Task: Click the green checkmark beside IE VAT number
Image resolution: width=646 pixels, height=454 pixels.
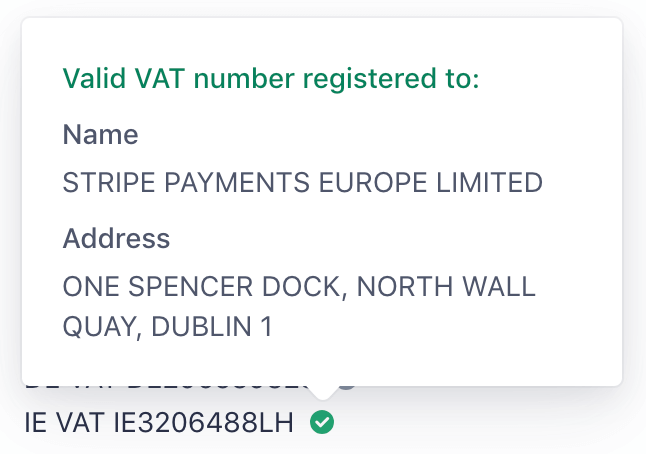Action: (x=322, y=422)
